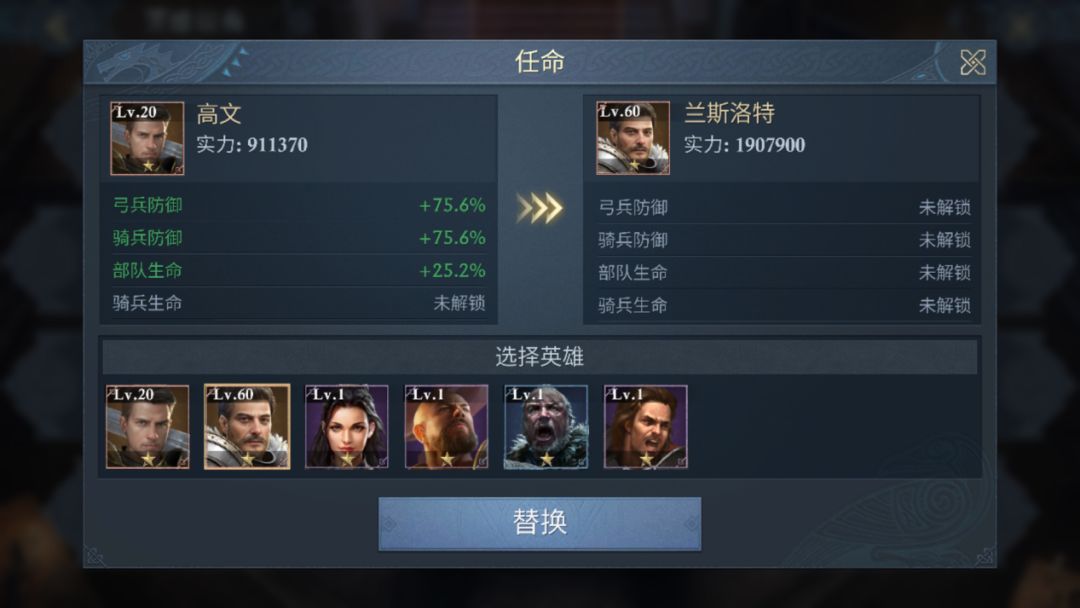1080x608 pixels.
Task: Click the 选择英雄 section header
Action: (539, 357)
